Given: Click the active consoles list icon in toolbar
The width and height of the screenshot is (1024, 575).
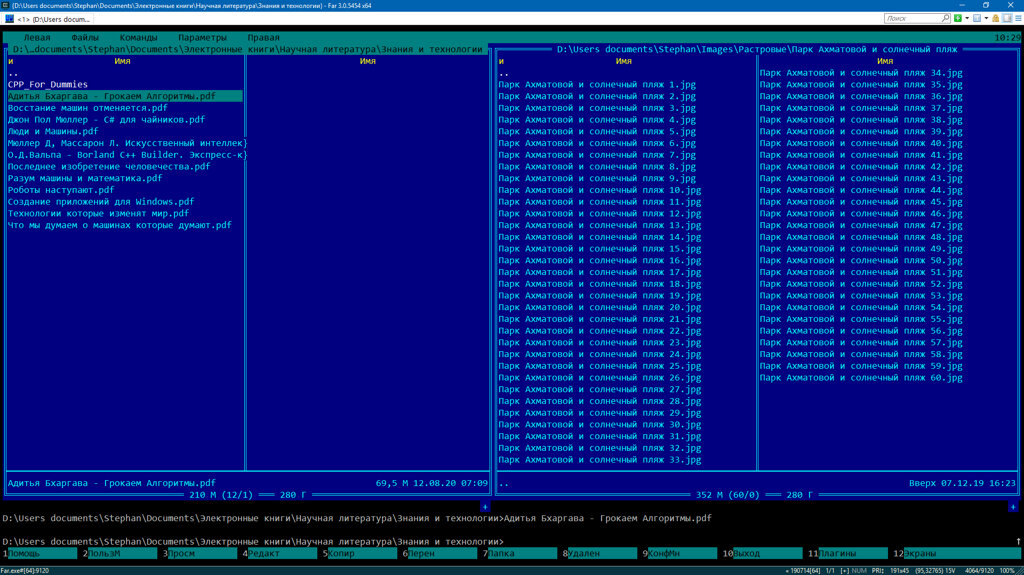Looking at the screenshot, I should pos(977,18).
